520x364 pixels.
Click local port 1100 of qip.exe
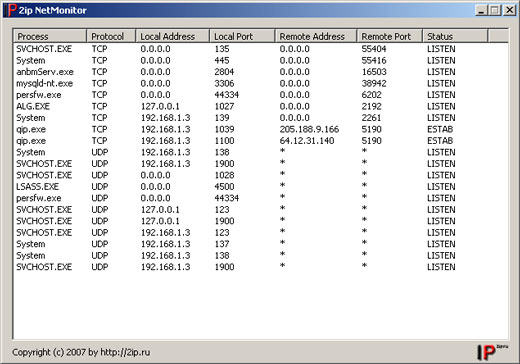[x=224, y=141]
